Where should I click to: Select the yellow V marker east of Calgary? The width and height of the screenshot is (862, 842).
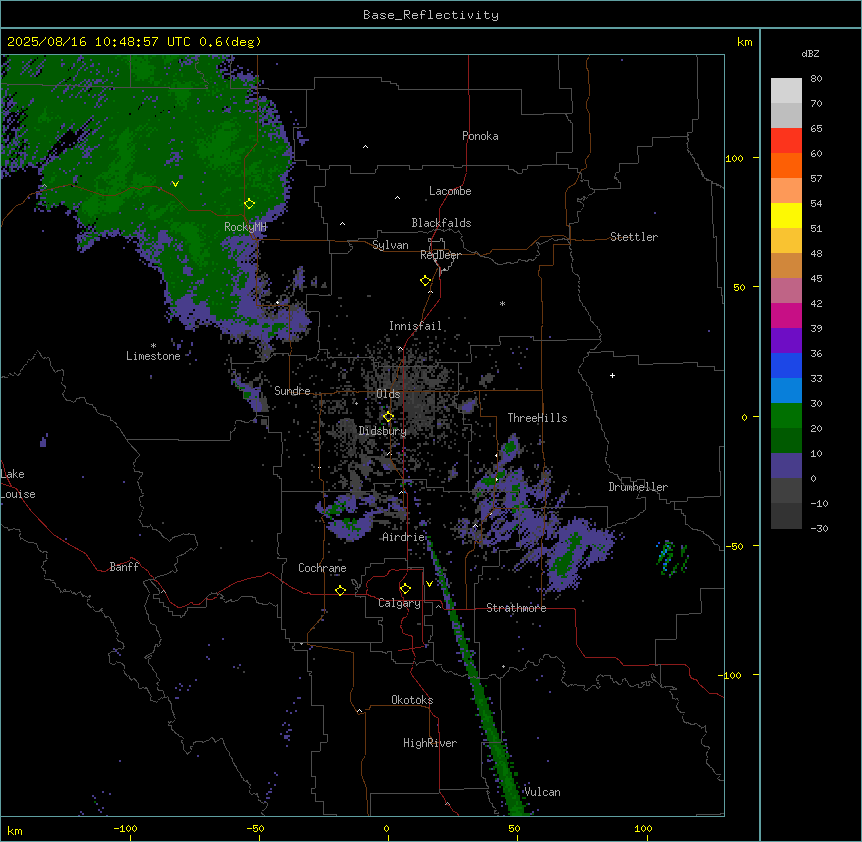tap(429, 584)
